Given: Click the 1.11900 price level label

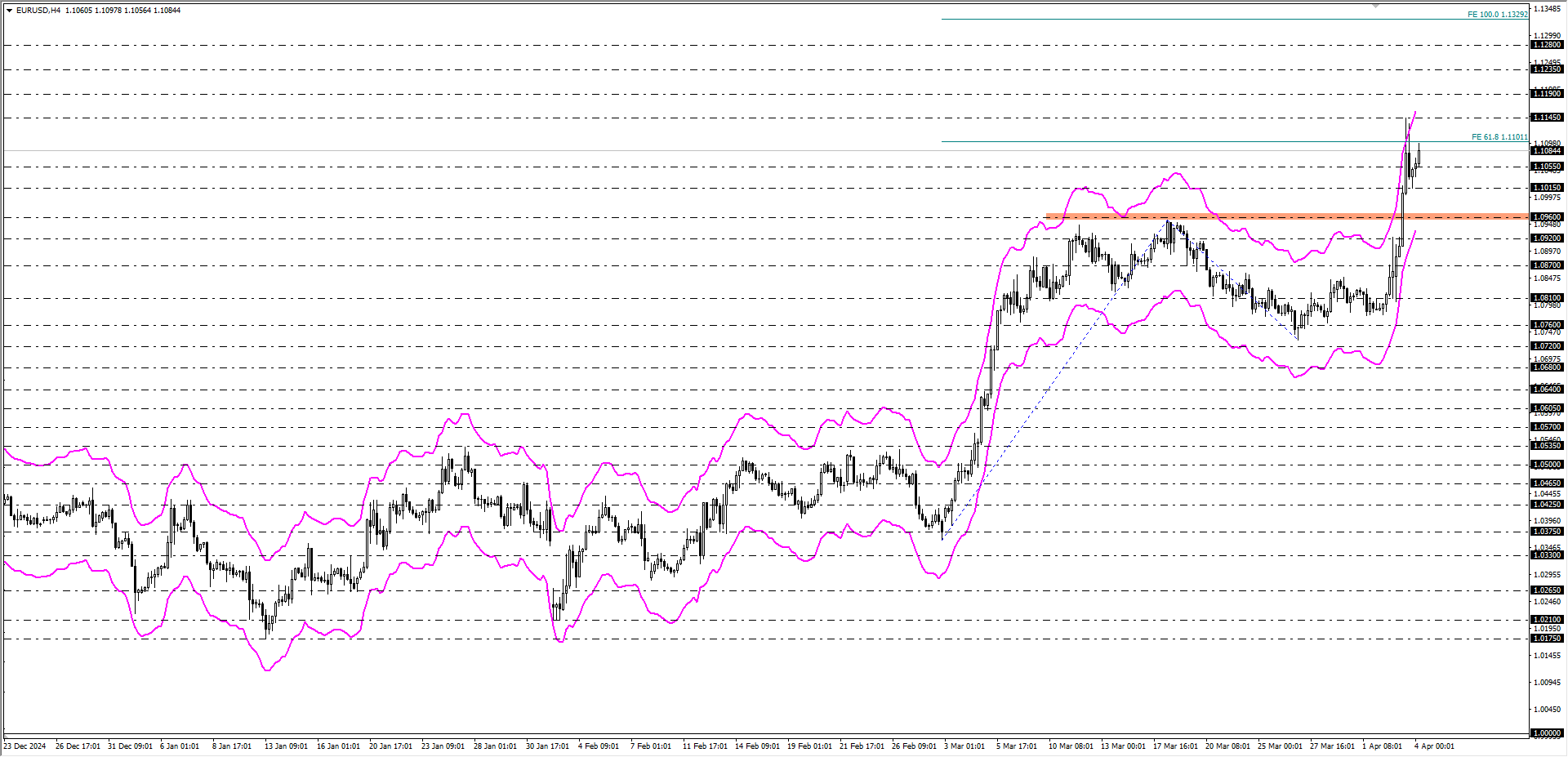Looking at the screenshot, I should click(x=1547, y=94).
